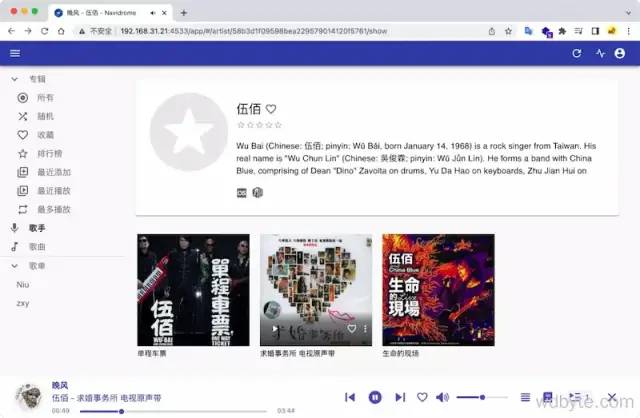Rate artist 伍佰 five stars

click(x=278, y=125)
